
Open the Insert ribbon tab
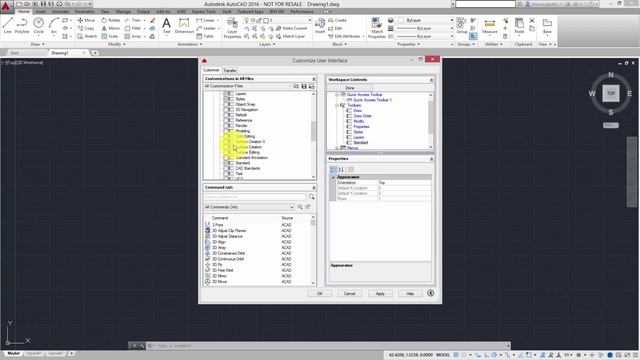pyautogui.click(x=40, y=12)
